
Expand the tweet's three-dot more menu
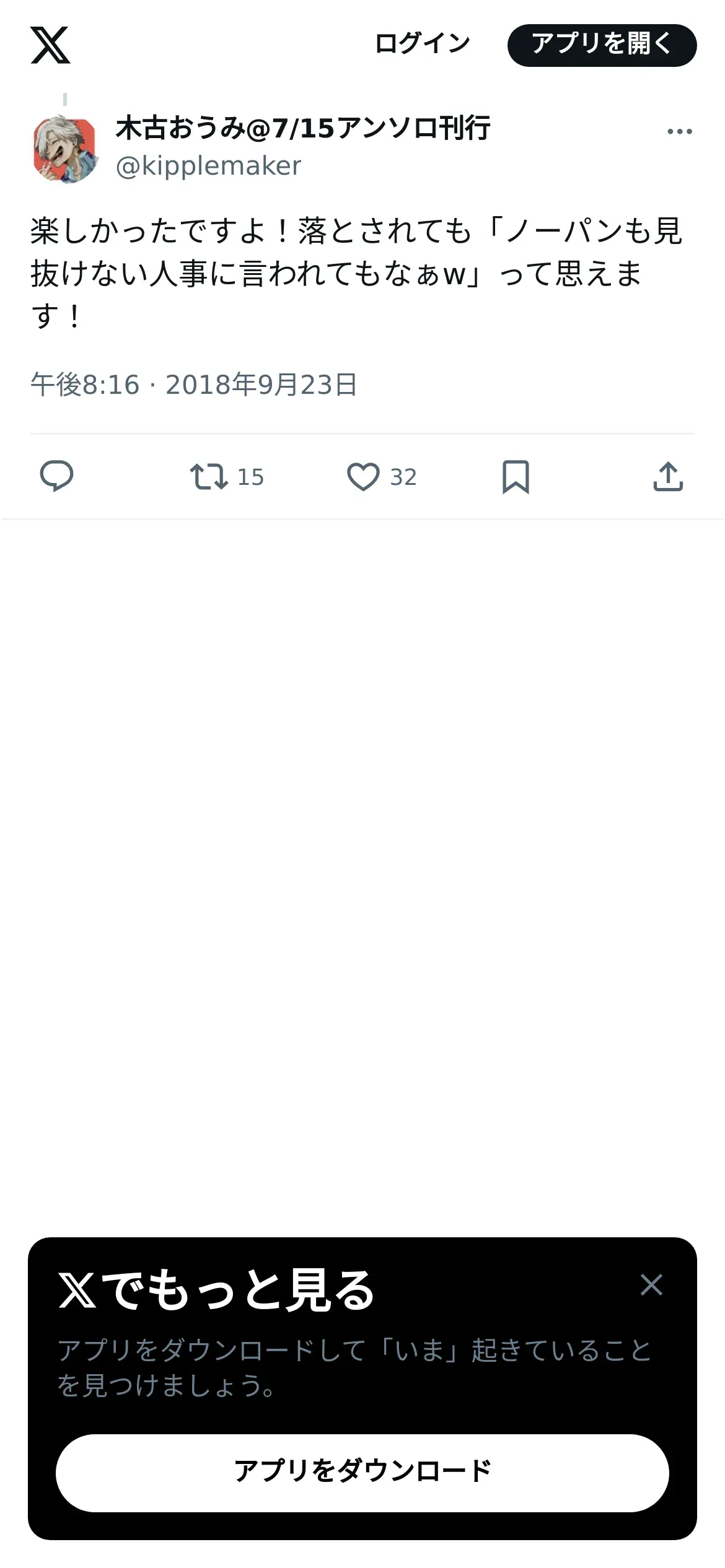pyautogui.click(x=679, y=131)
